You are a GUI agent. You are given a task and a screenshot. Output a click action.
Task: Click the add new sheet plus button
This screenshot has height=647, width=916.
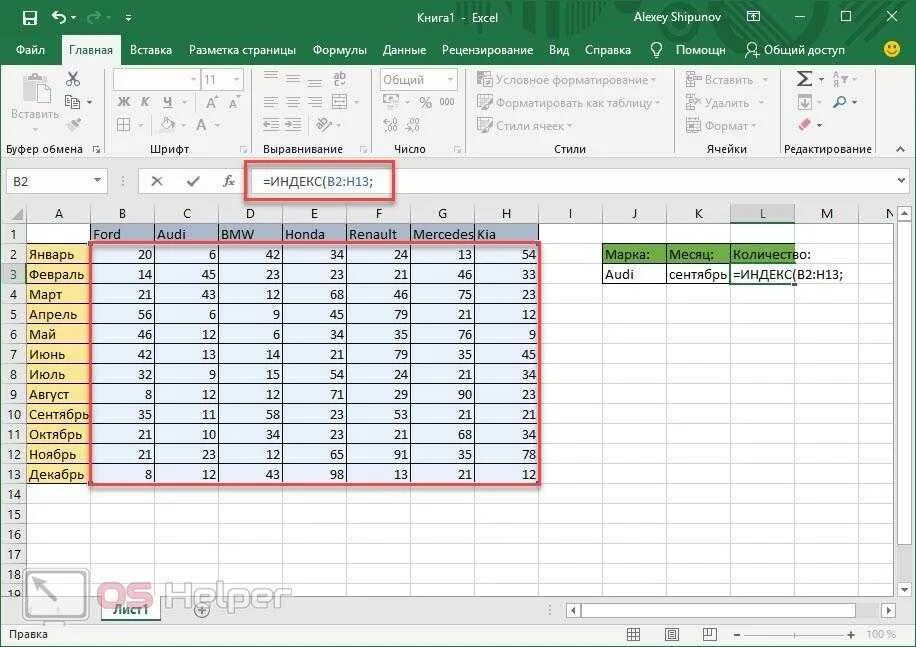pos(202,610)
